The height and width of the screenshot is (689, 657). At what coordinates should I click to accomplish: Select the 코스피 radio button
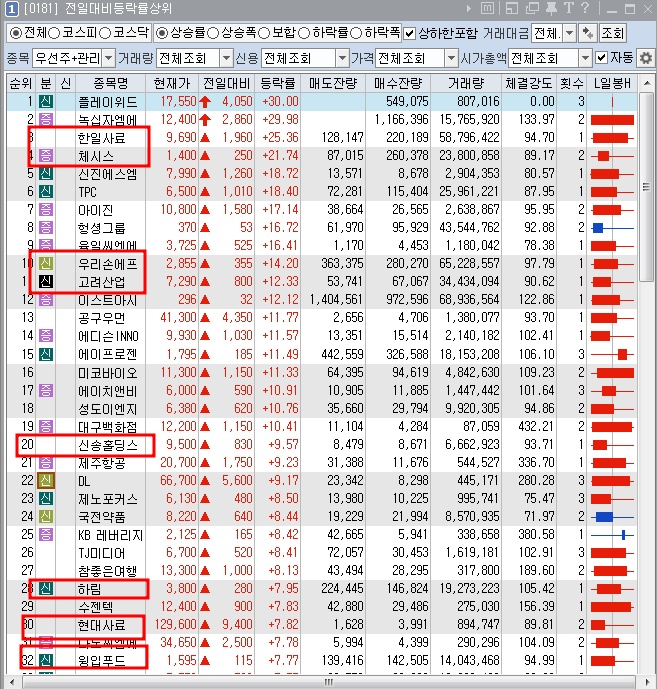click(x=54, y=33)
